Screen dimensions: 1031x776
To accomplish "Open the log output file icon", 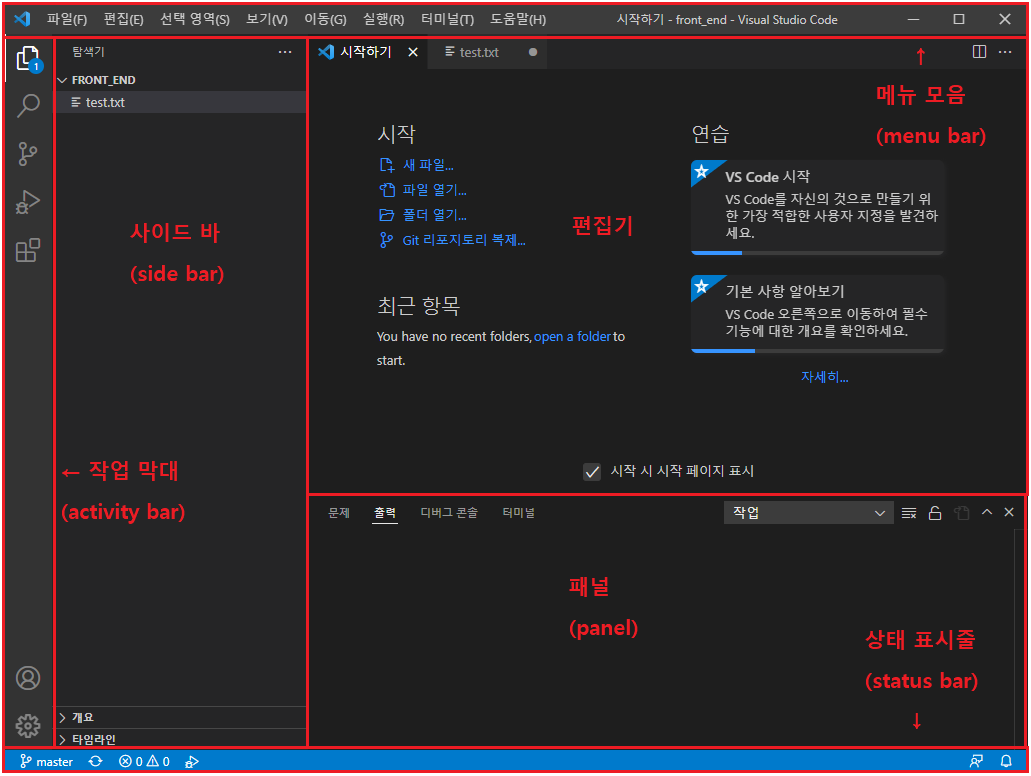I will pyautogui.click(x=961, y=513).
